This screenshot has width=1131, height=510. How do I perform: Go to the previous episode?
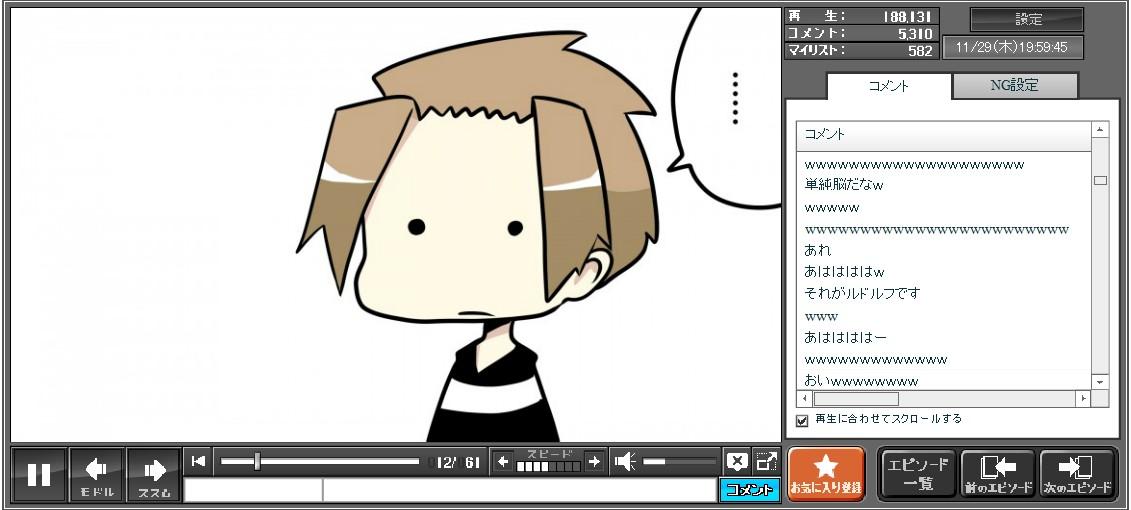point(998,474)
